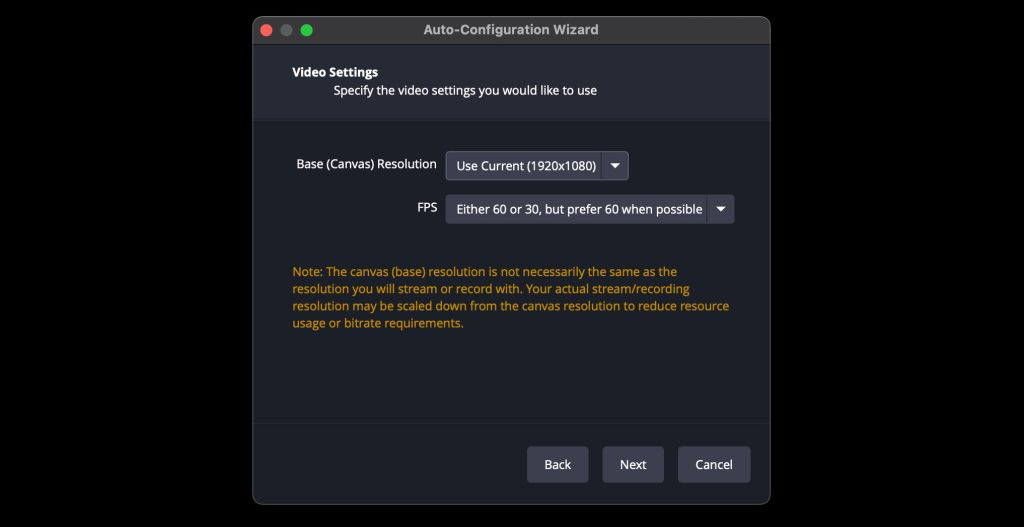This screenshot has height=527, width=1024.
Task: Click the FPS field label
Action: point(427,207)
